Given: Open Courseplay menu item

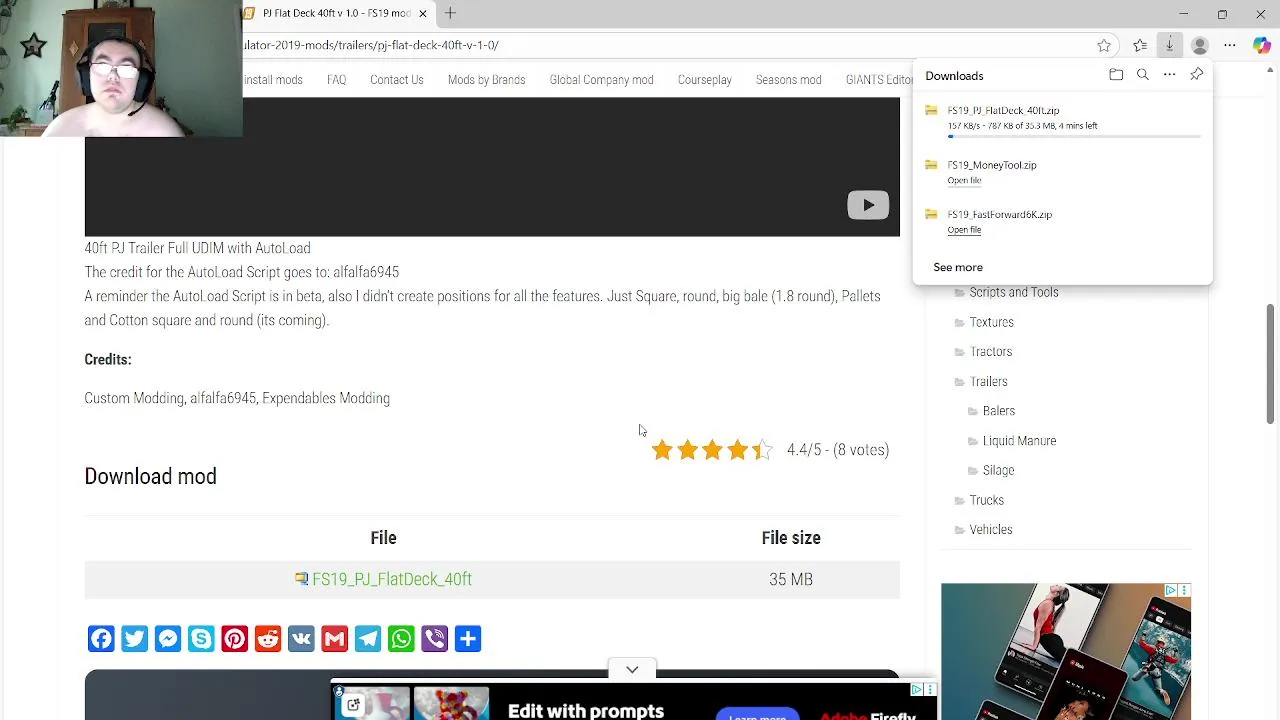Looking at the screenshot, I should click(x=705, y=80).
